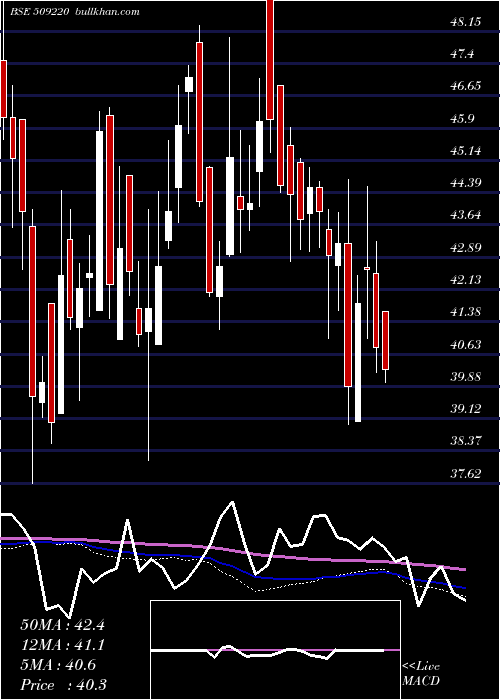This screenshot has width=500, height=700.
Task: Open the MACD inset chart panel
Action: (275, 650)
